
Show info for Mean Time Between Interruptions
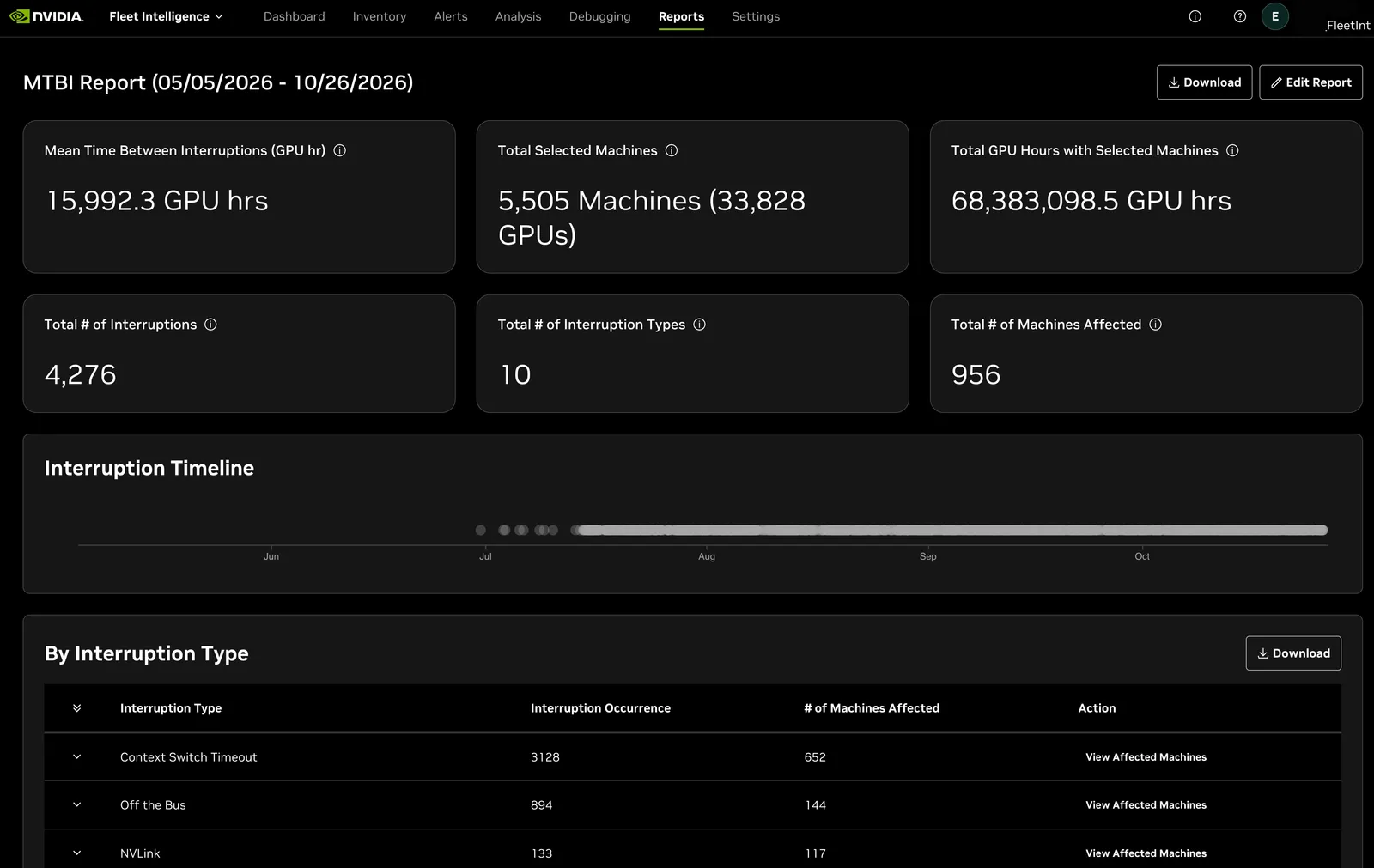pos(339,150)
